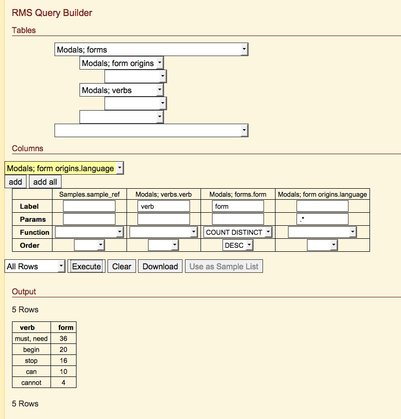The image size is (401, 419).
Task: Click the add button
Action: point(15,182)
